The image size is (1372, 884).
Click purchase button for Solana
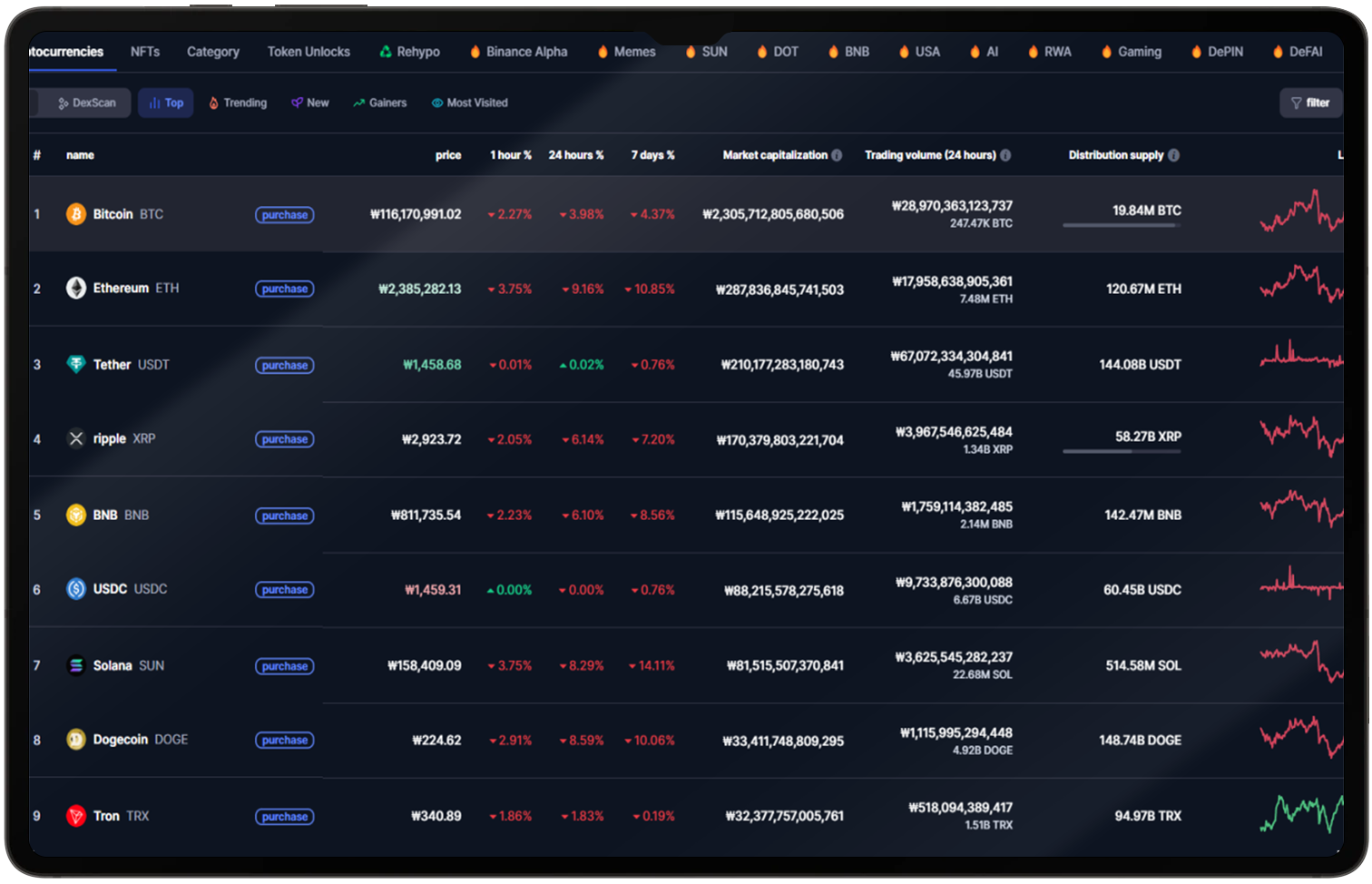[285, 666]
